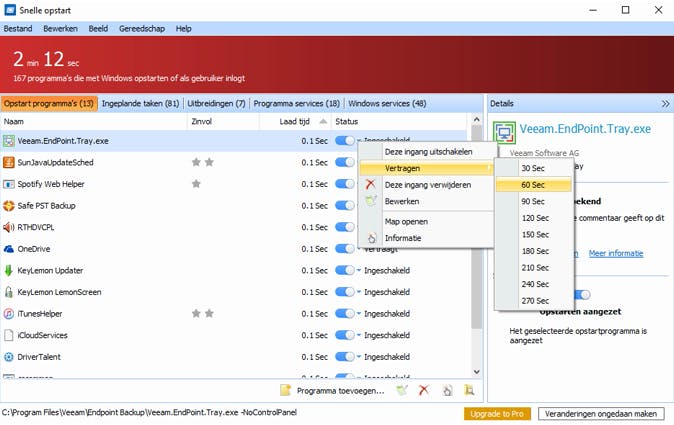Toggle the iTunesHelper switch

[345, 313]
